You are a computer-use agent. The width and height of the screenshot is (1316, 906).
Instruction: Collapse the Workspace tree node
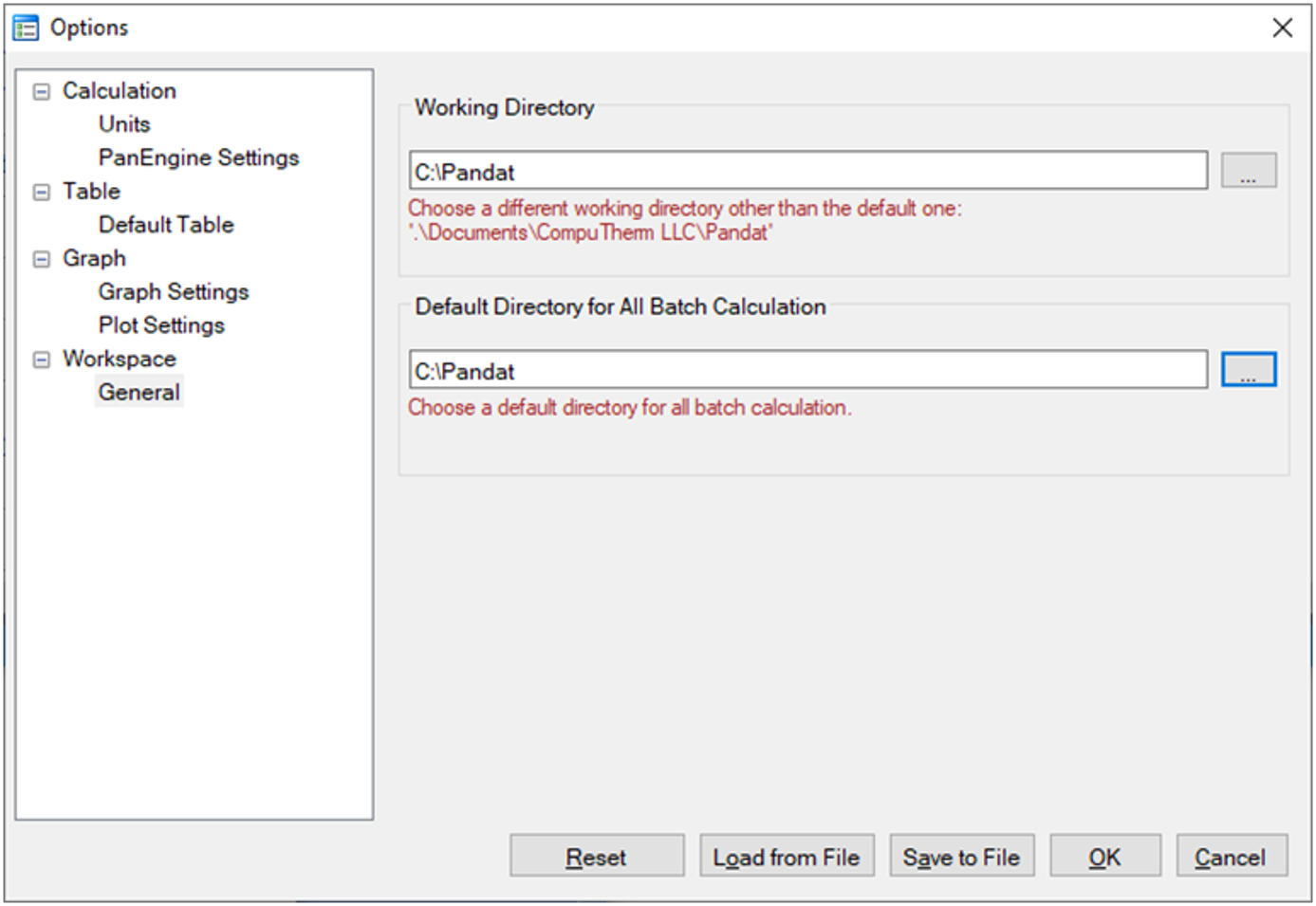42,360
